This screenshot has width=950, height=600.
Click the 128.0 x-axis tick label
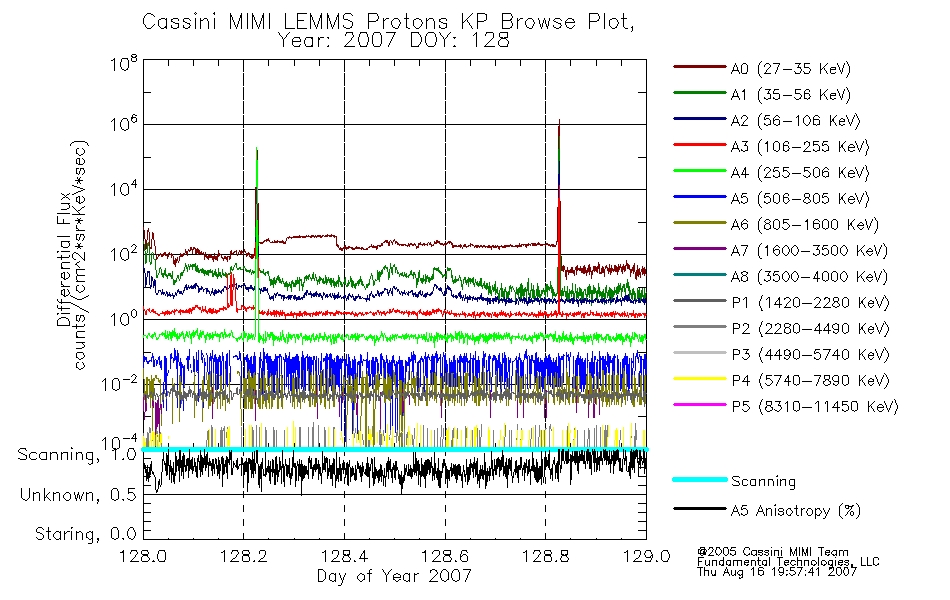[143, 556]
